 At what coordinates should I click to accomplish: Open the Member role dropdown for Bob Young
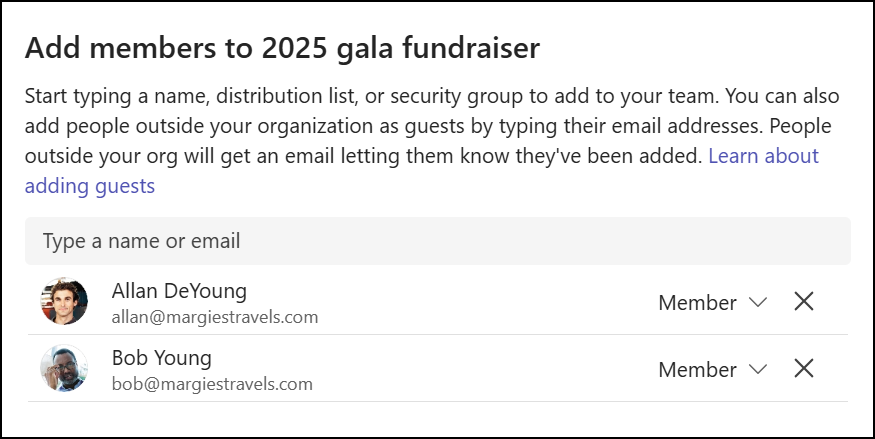pyautogui.click(x=711, y=370)
